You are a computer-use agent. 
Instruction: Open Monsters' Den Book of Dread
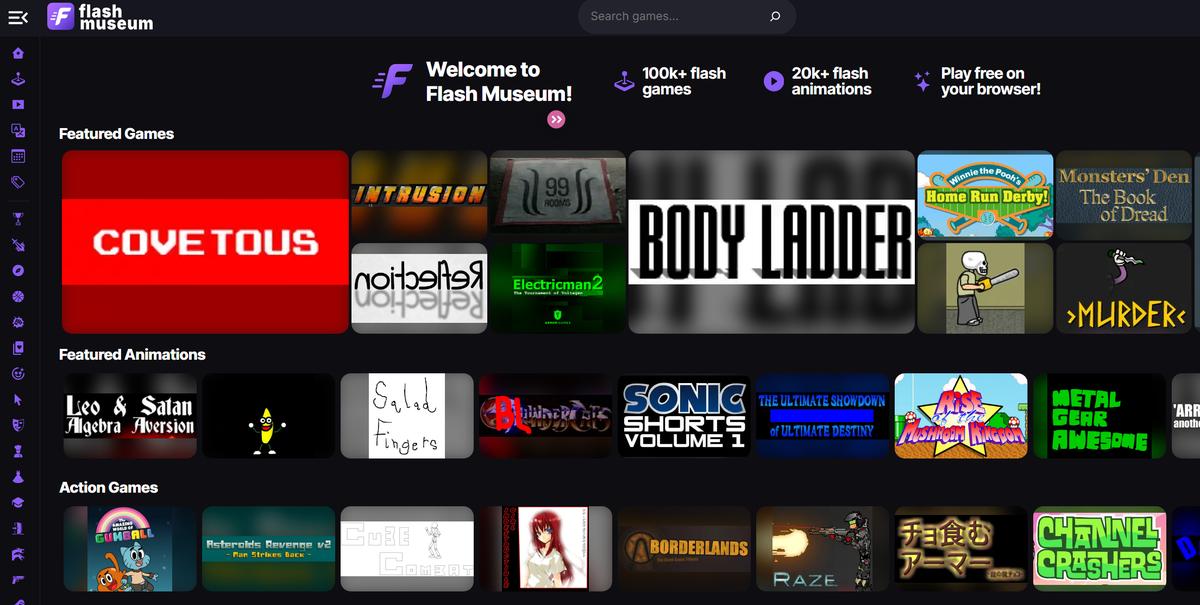[x=1124, y=195]
